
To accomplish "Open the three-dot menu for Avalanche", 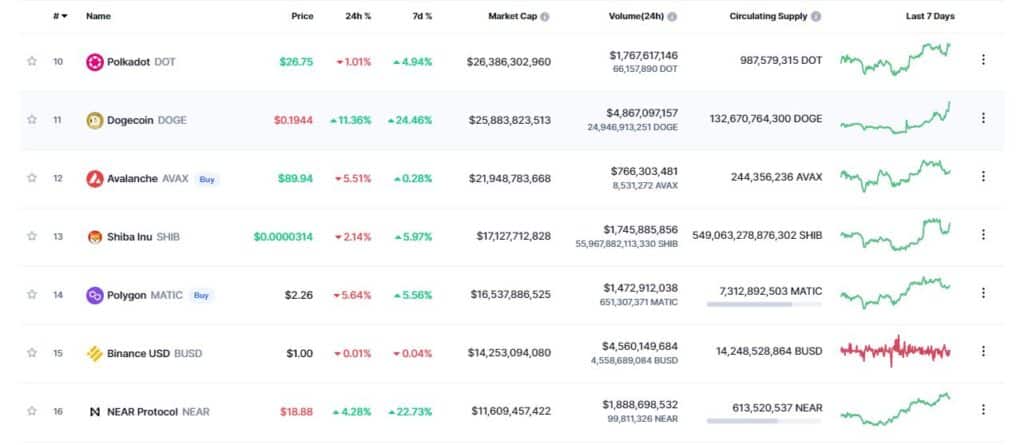I will (x=983, y=176).
